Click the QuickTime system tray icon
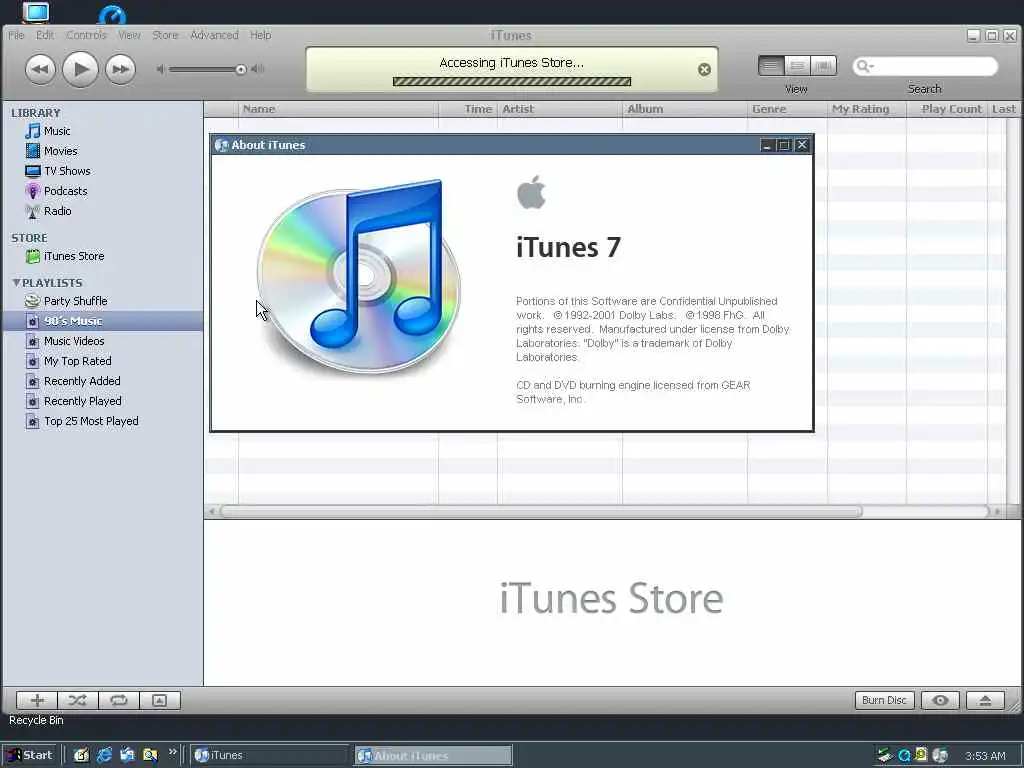The image size is (1024, 768). (x=904, y=756)
